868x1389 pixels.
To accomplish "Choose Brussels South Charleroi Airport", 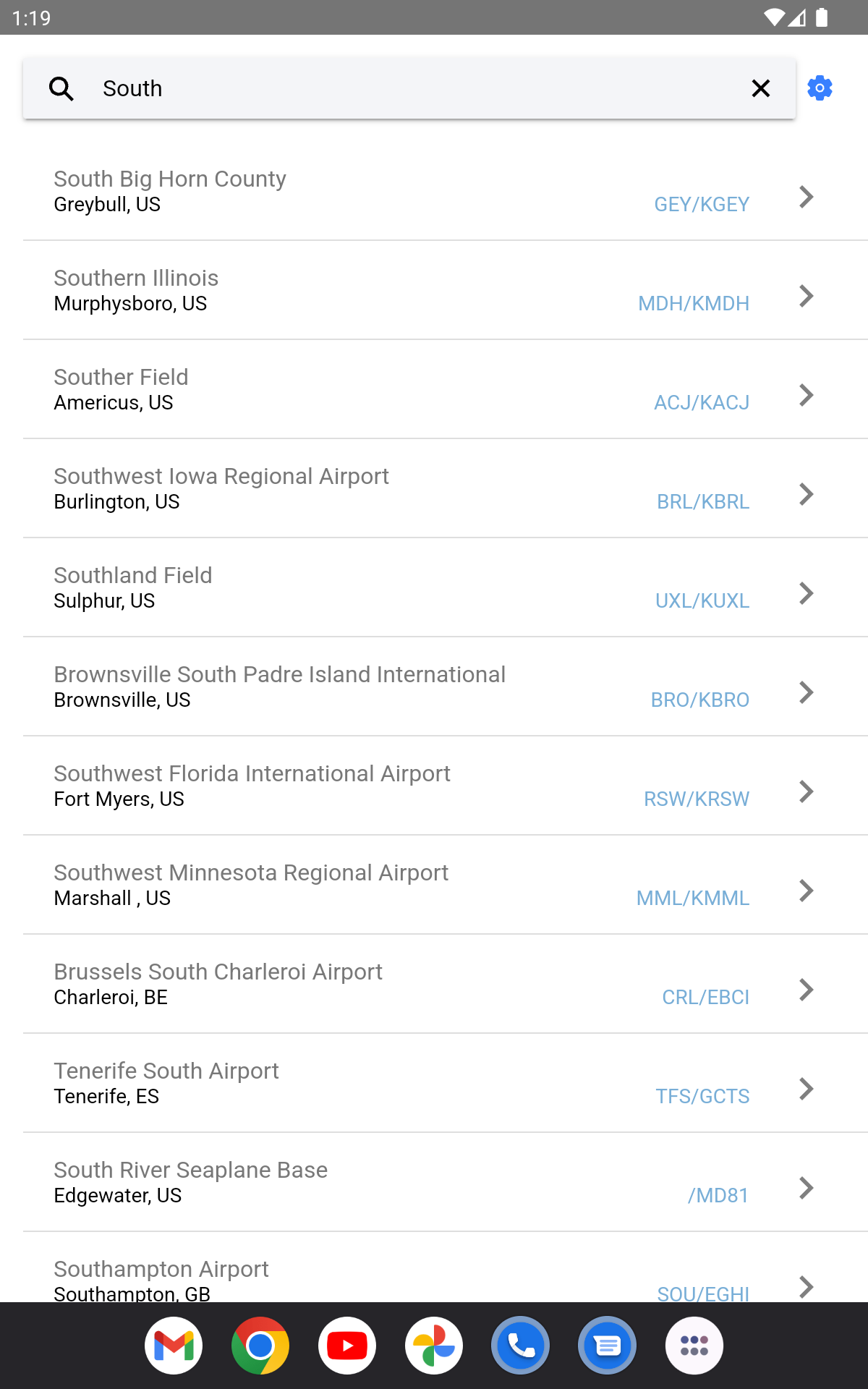I will point(446,984).
